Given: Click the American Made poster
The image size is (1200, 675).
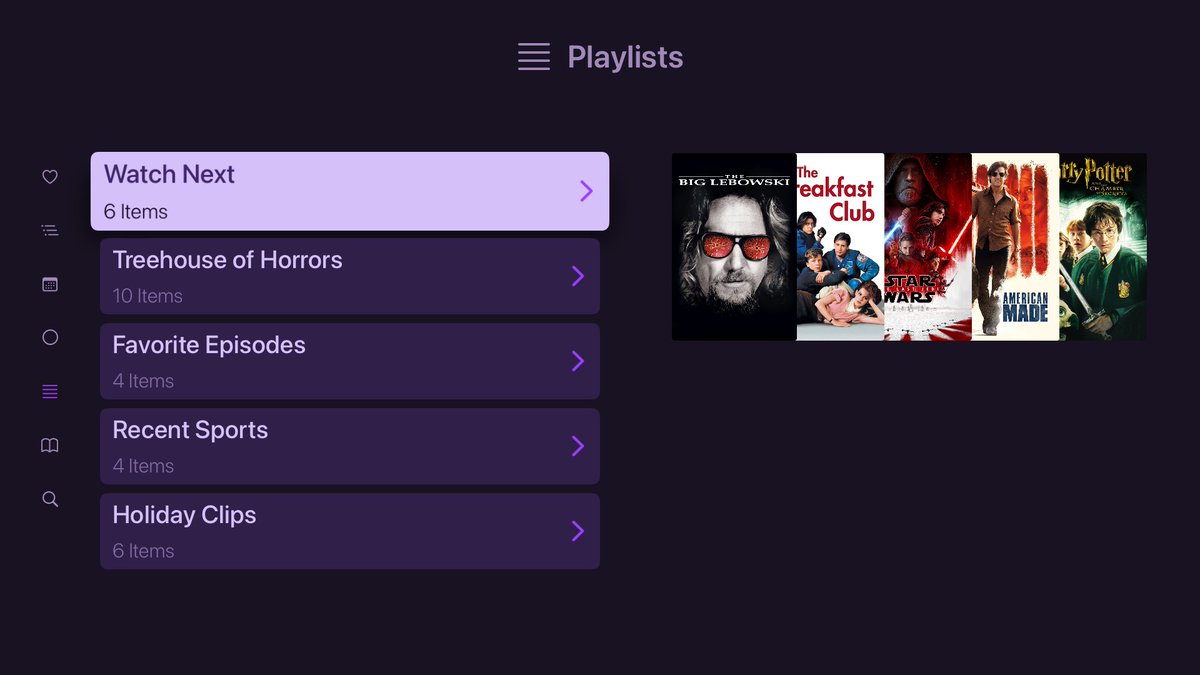Looking at the screenshot, I should point(1015,247).
